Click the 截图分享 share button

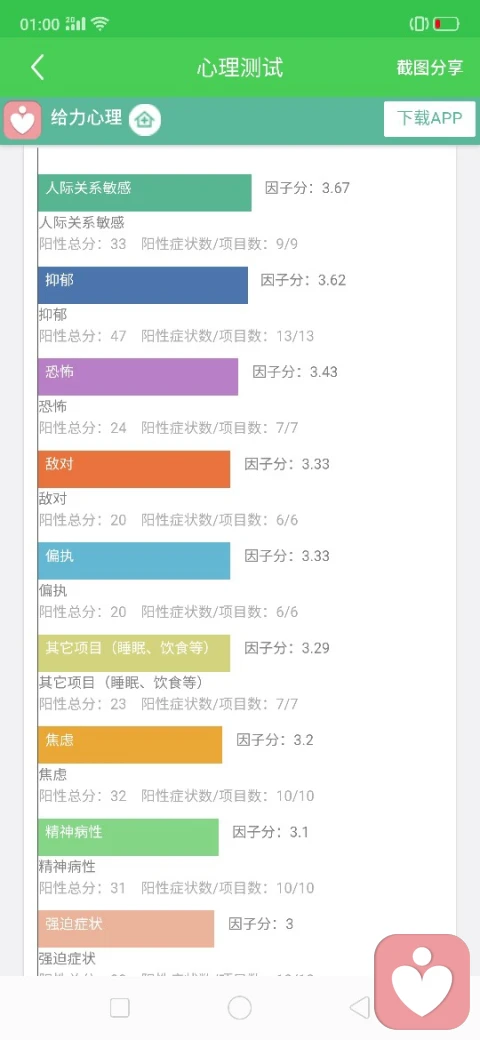[x=430, y=68]
